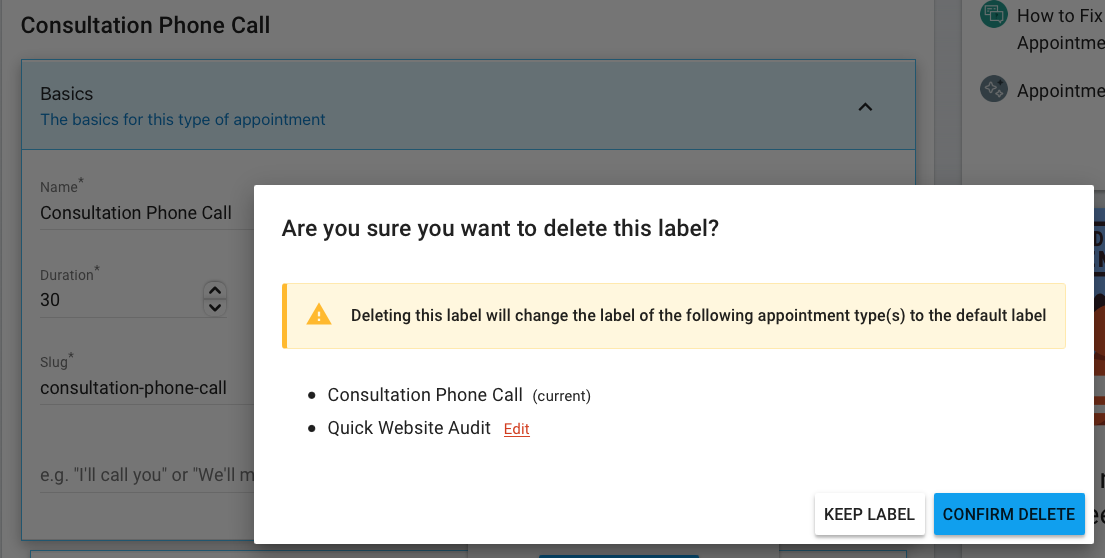The image size is (1105, 558).
Task: Click the dialog title about deleting this label
Action: tap(500, 228)
